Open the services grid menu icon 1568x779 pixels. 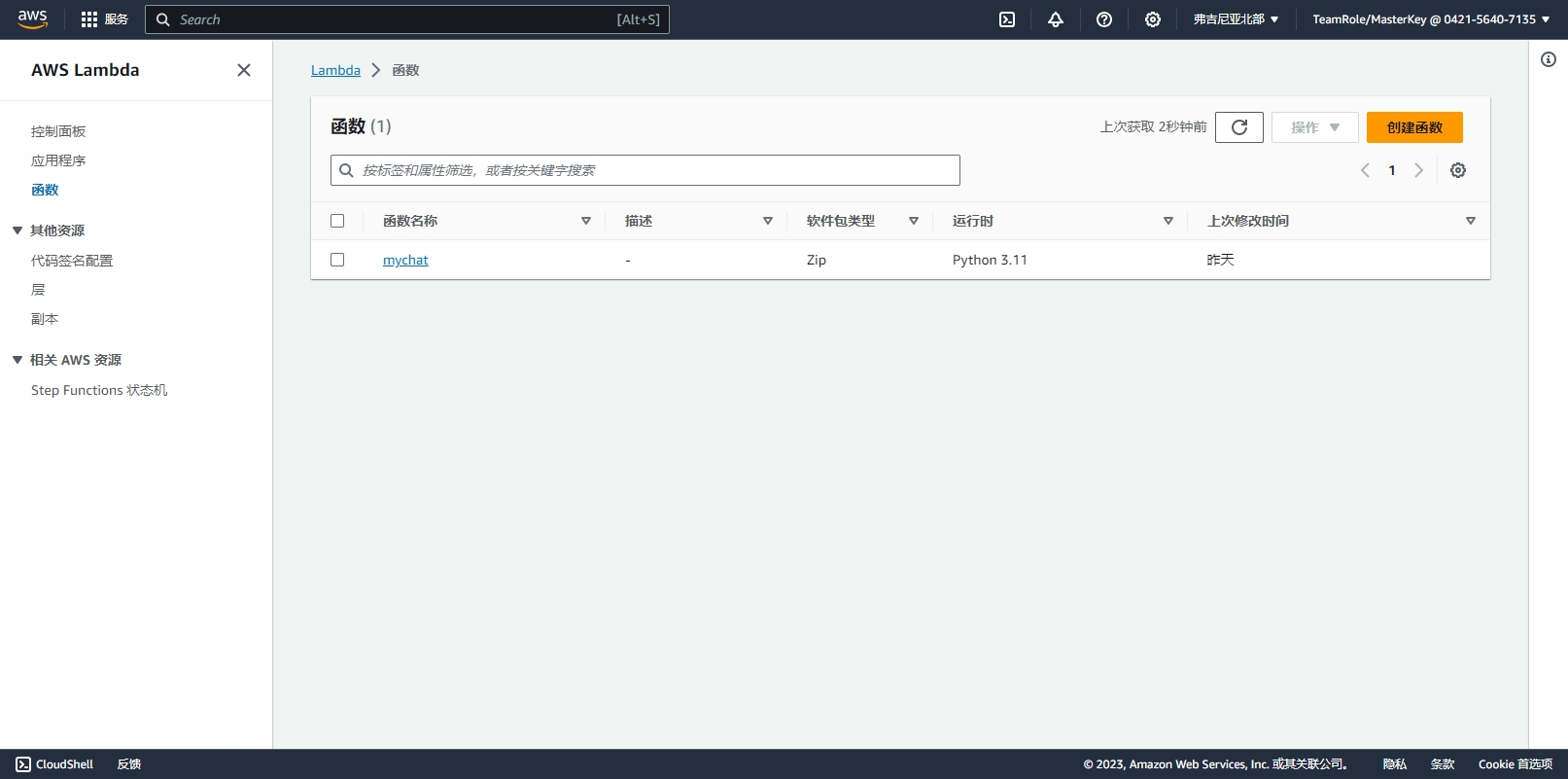tap(89, 19)
